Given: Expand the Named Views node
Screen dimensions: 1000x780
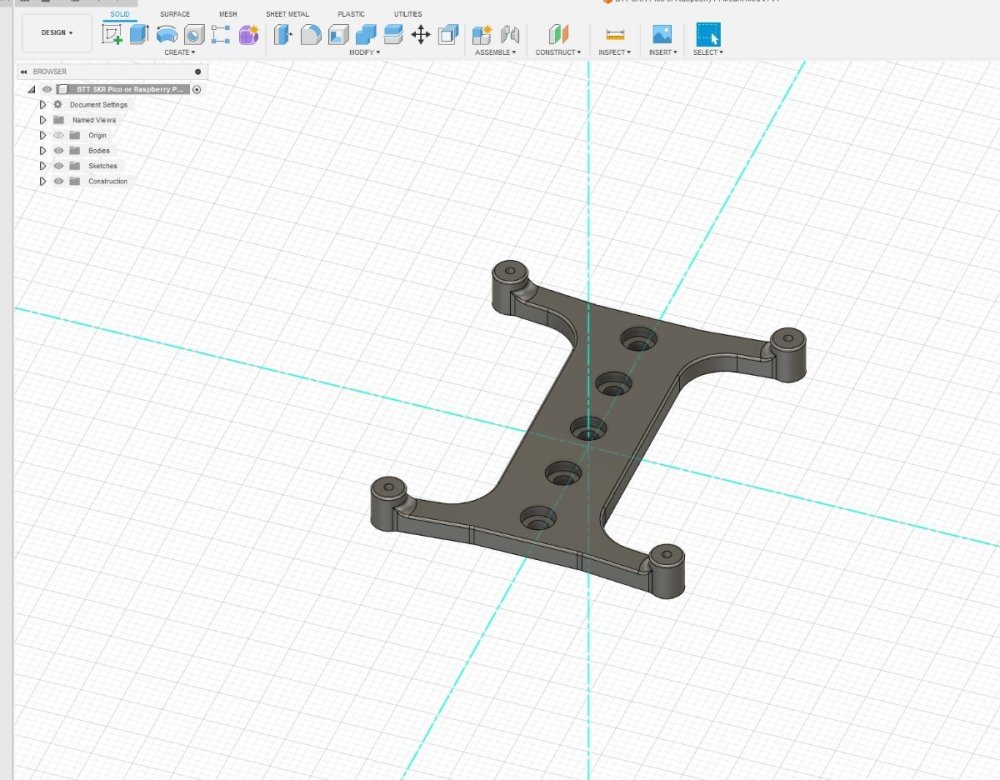Looking at the screenshot, I should (43, 120).
